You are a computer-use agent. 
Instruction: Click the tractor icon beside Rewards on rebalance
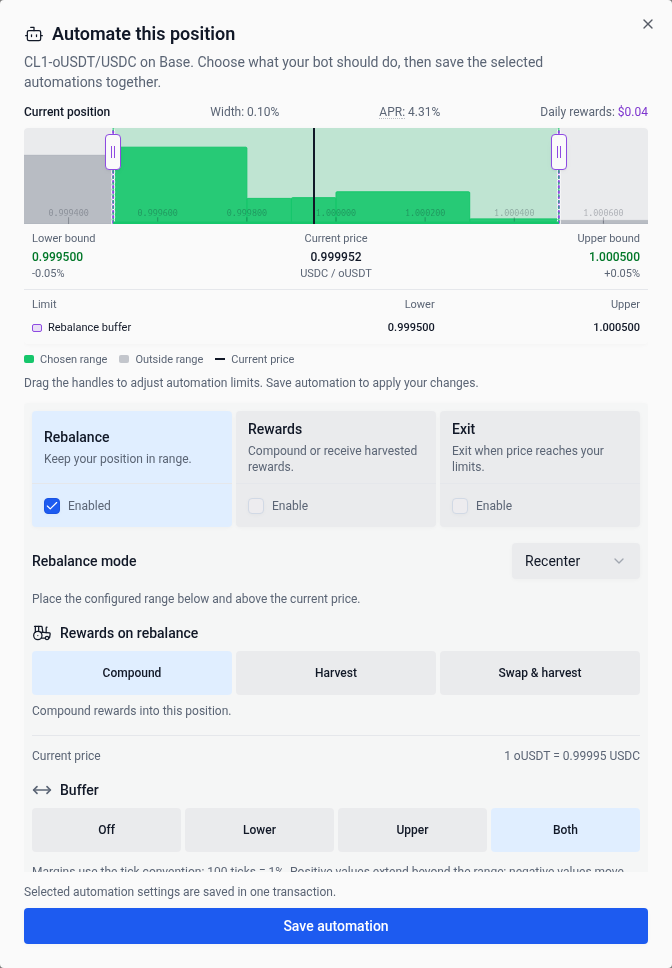click(41, 633)
